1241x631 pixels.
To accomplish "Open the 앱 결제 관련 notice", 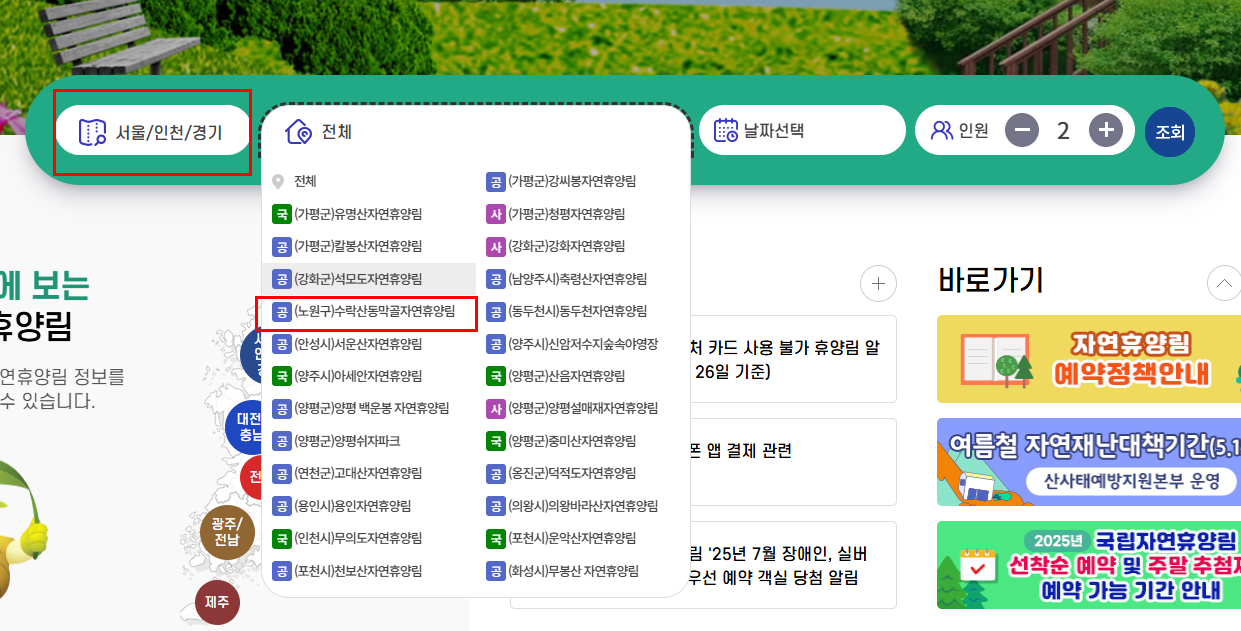I will [793, 462].
